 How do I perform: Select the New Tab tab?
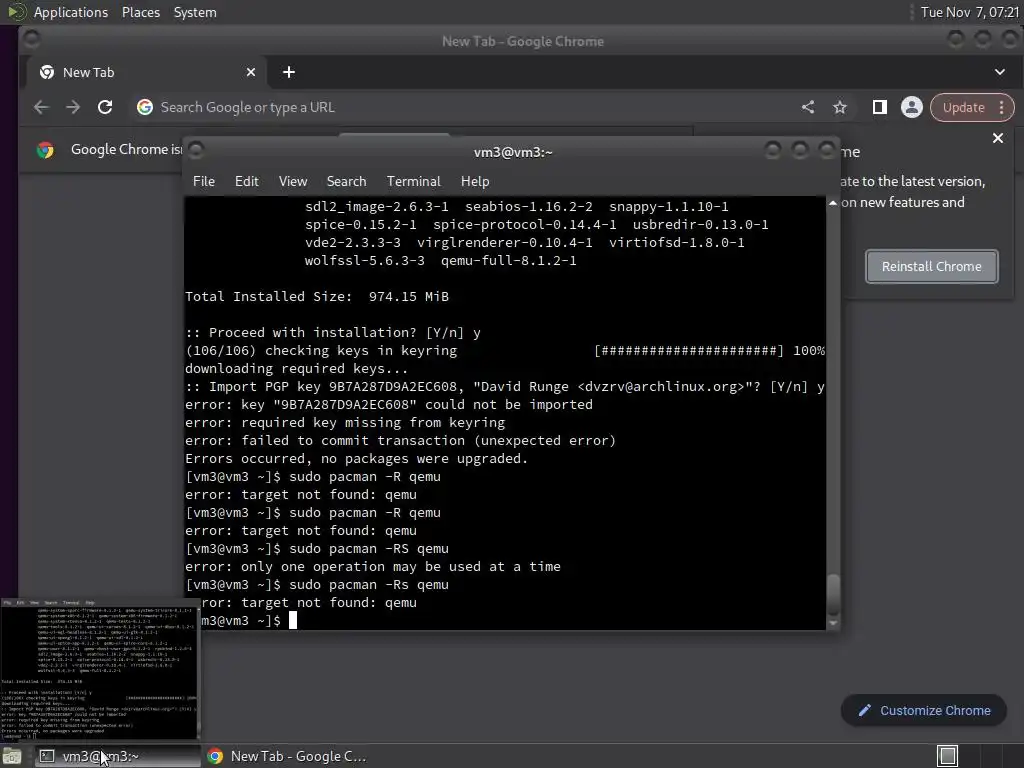(x=147, y=72)
